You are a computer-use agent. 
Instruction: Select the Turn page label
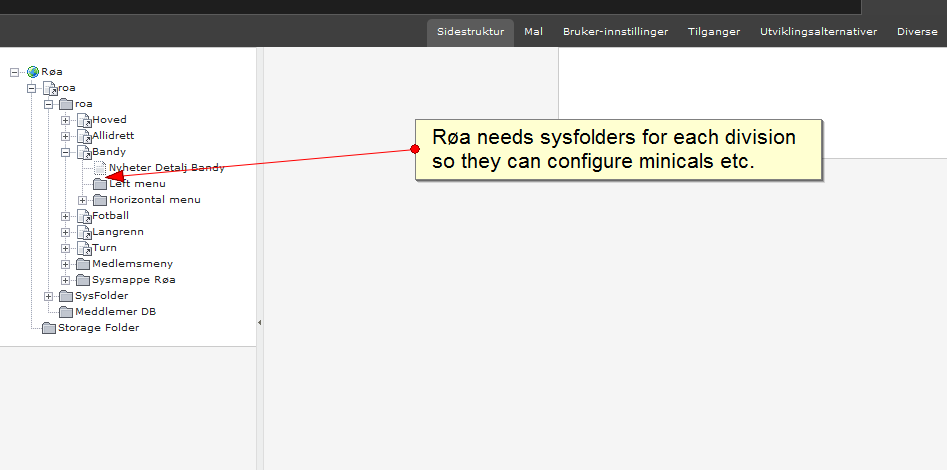point(104,248)
